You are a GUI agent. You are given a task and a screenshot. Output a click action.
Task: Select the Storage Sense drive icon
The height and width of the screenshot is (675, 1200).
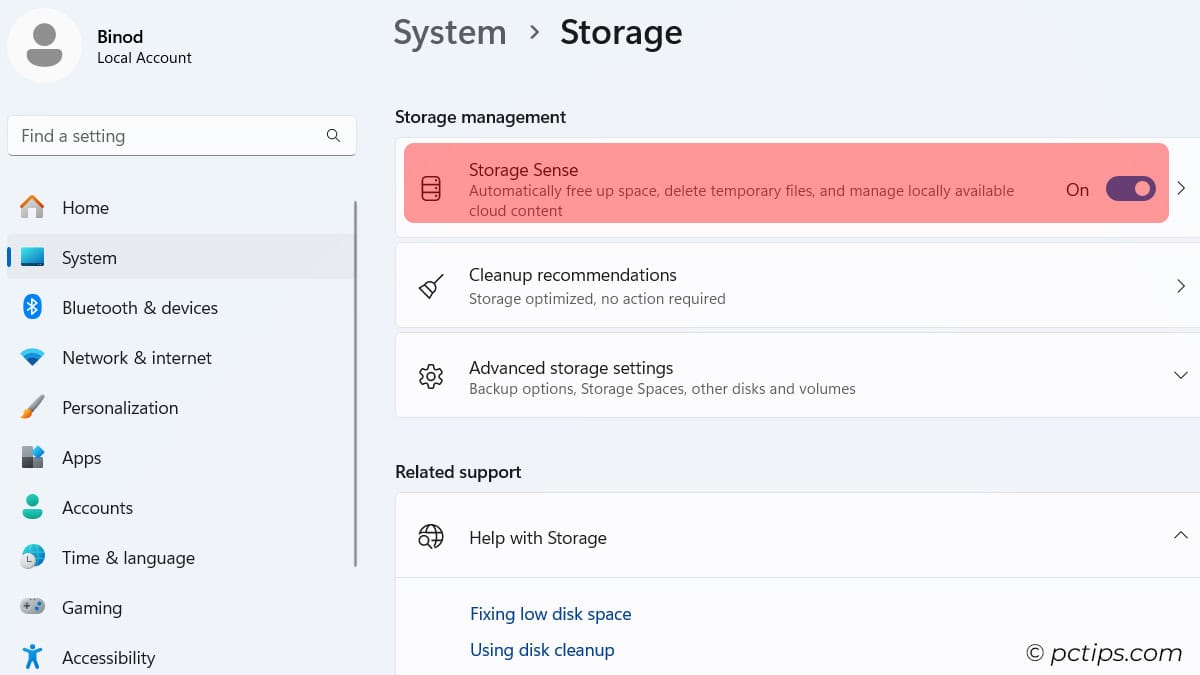[x=431, y=187]
